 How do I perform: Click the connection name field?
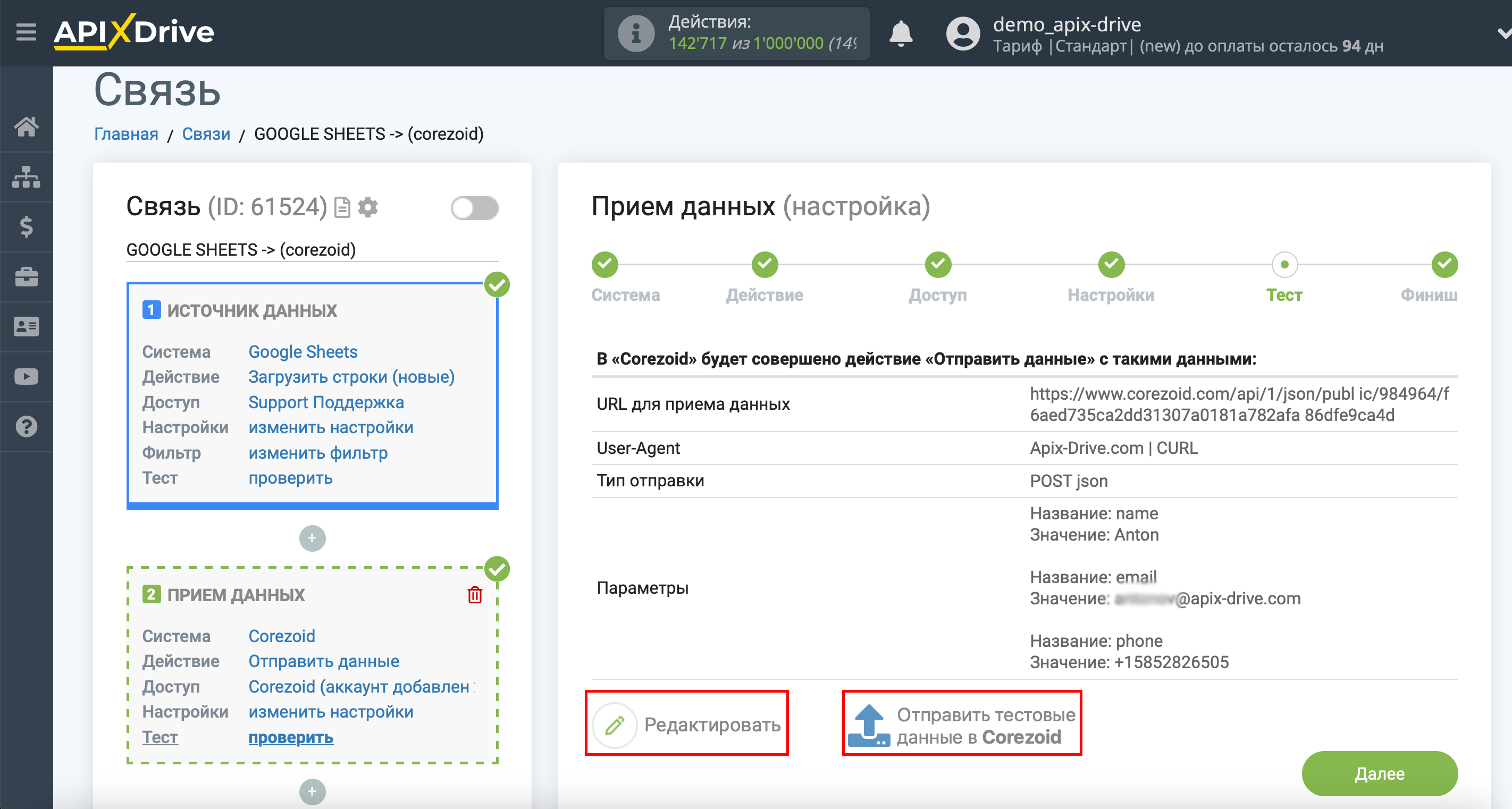pyautogui.click(x=312, y=250)
